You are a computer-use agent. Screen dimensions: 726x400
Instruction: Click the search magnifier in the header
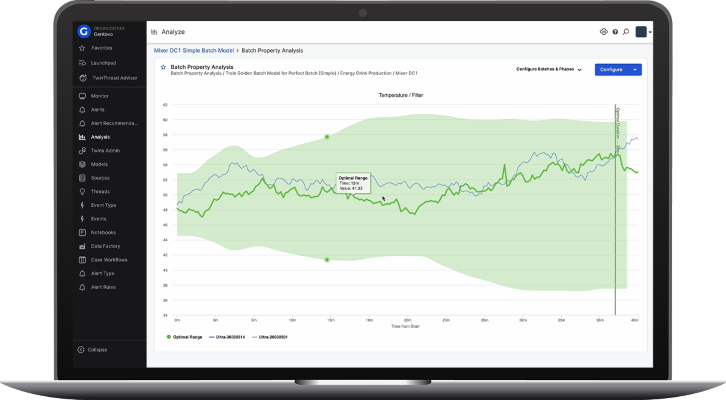[x=626, y=32]
